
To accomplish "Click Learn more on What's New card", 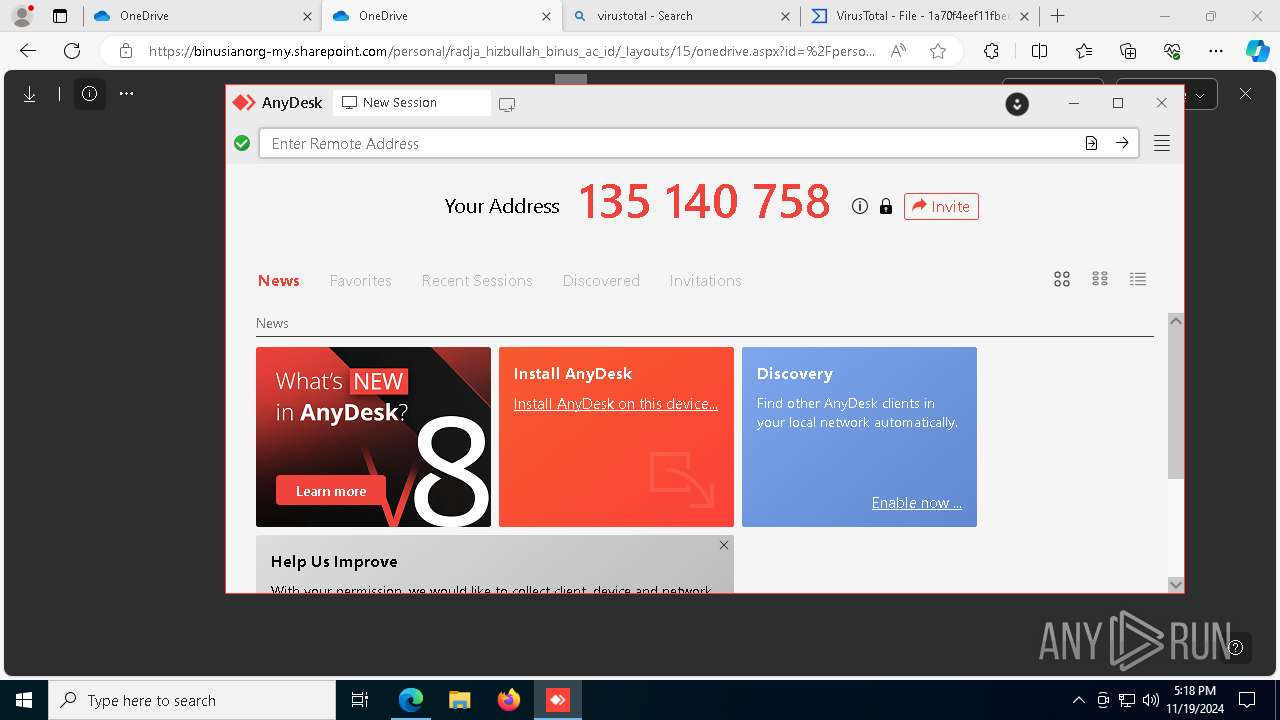I will click(331, 491).
